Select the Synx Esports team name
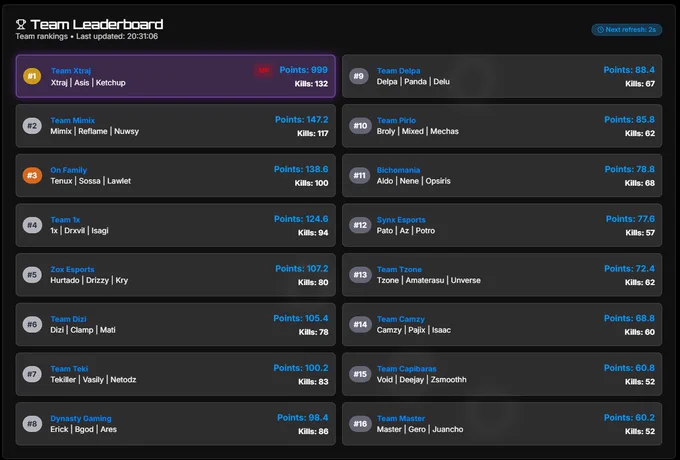The height and width of the screenshot is (460, 680). [x=401, y=220]
